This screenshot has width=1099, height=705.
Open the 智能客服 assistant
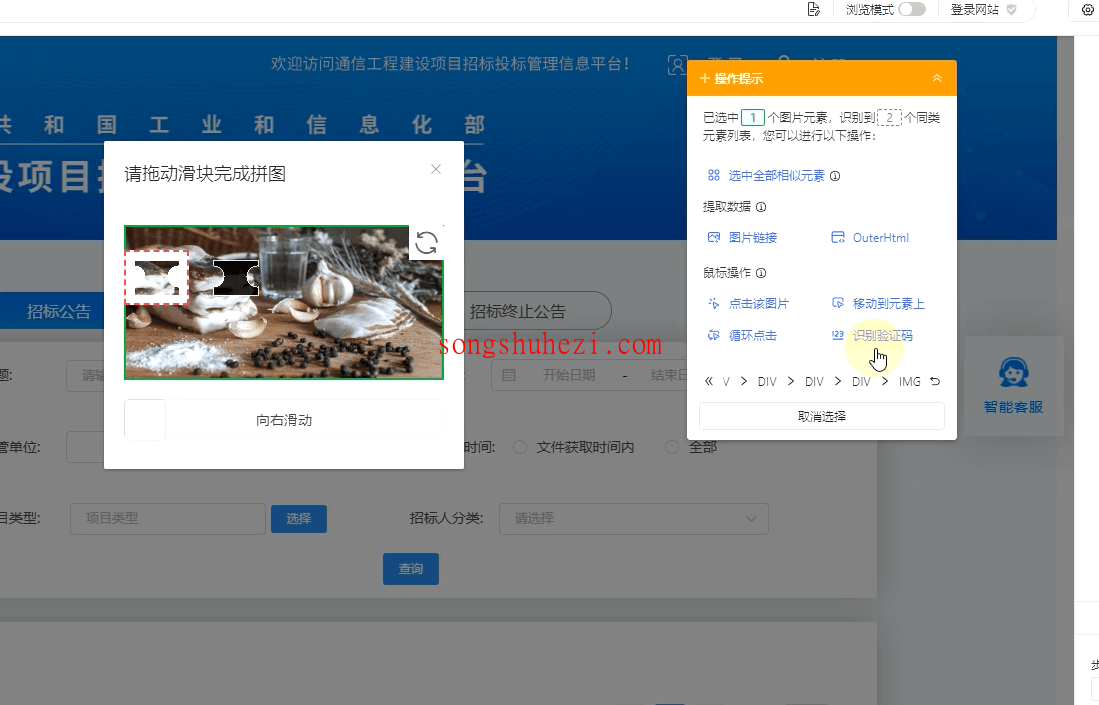pos(1013,386)
